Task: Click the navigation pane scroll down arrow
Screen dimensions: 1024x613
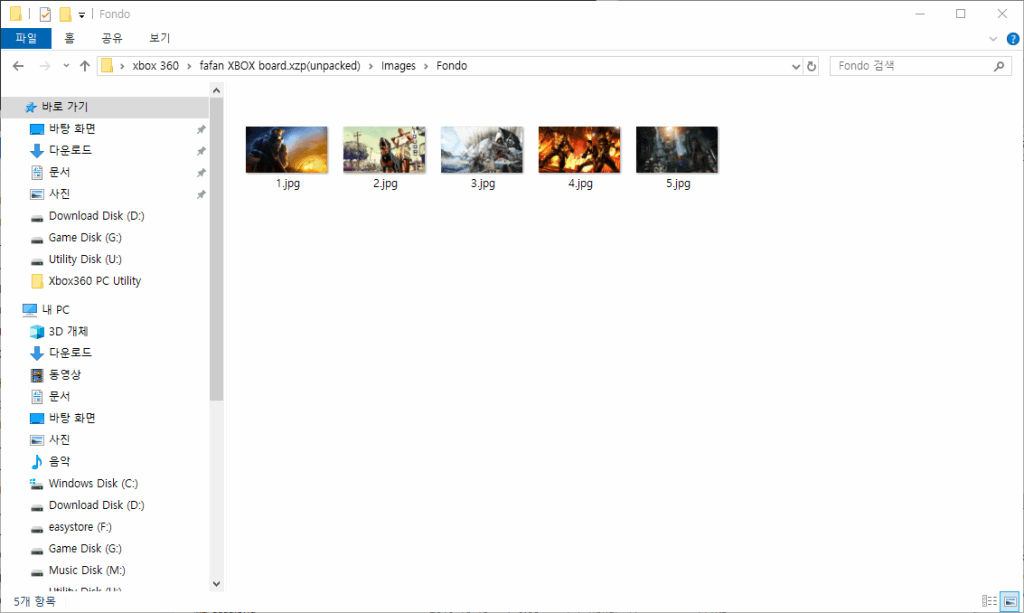Action: click(217, 584)
